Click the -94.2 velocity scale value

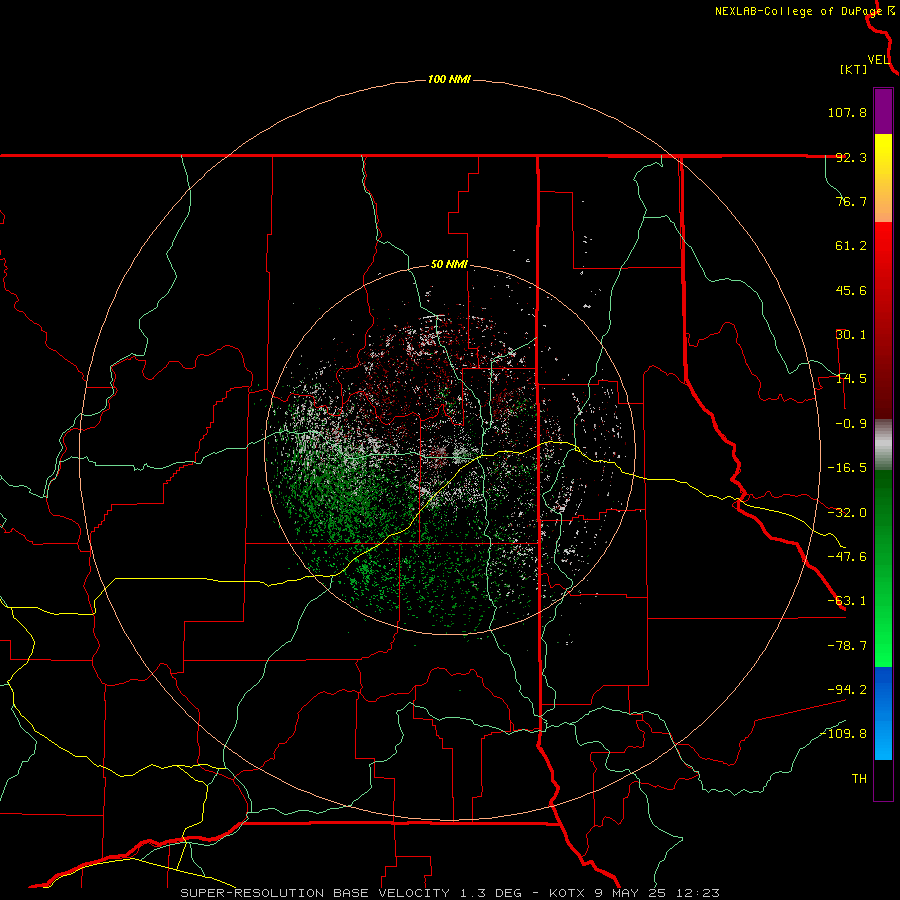tap(847, 689)
